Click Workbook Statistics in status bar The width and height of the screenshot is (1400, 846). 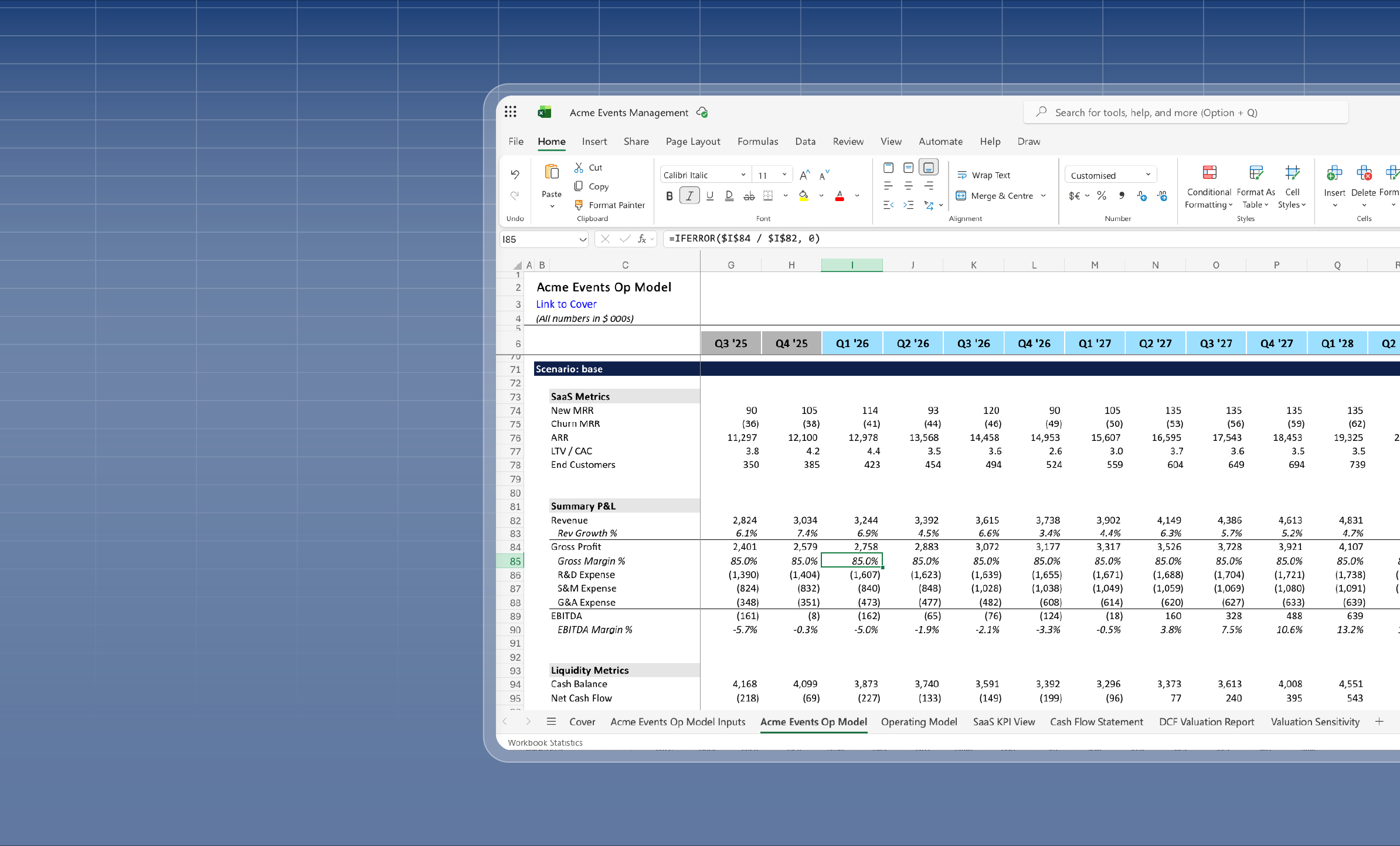coord(545,742)
